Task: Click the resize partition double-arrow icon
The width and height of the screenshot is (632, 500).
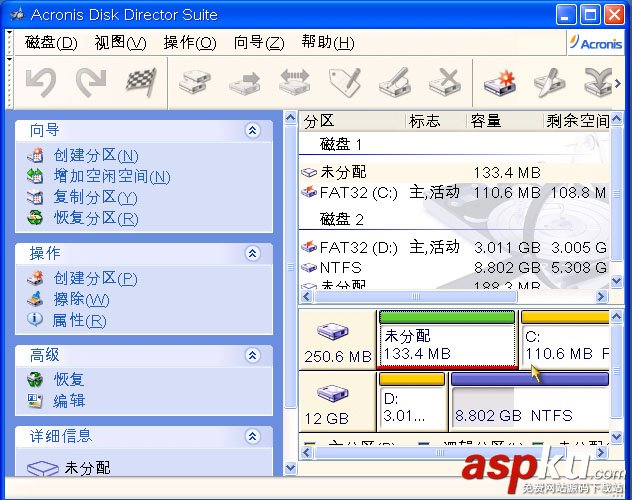Action: pyautogui.click(x=295, y=82)
